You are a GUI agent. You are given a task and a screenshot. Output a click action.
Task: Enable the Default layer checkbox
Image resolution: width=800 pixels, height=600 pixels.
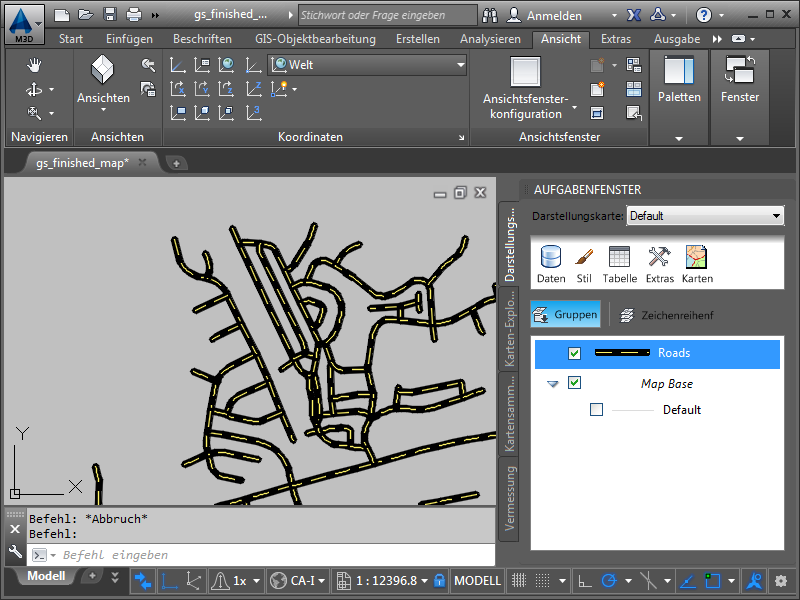point(597,409)
